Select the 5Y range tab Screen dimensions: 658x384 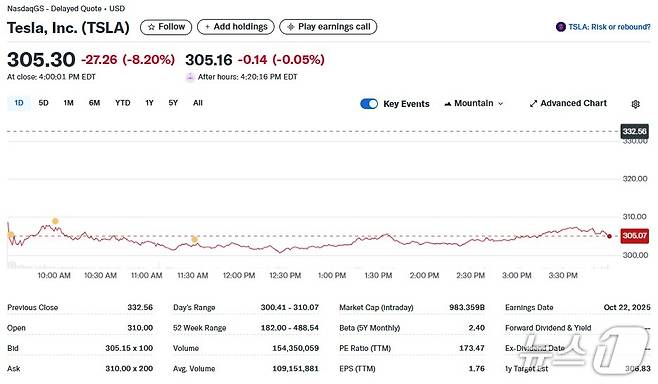[x=173, y=103]
